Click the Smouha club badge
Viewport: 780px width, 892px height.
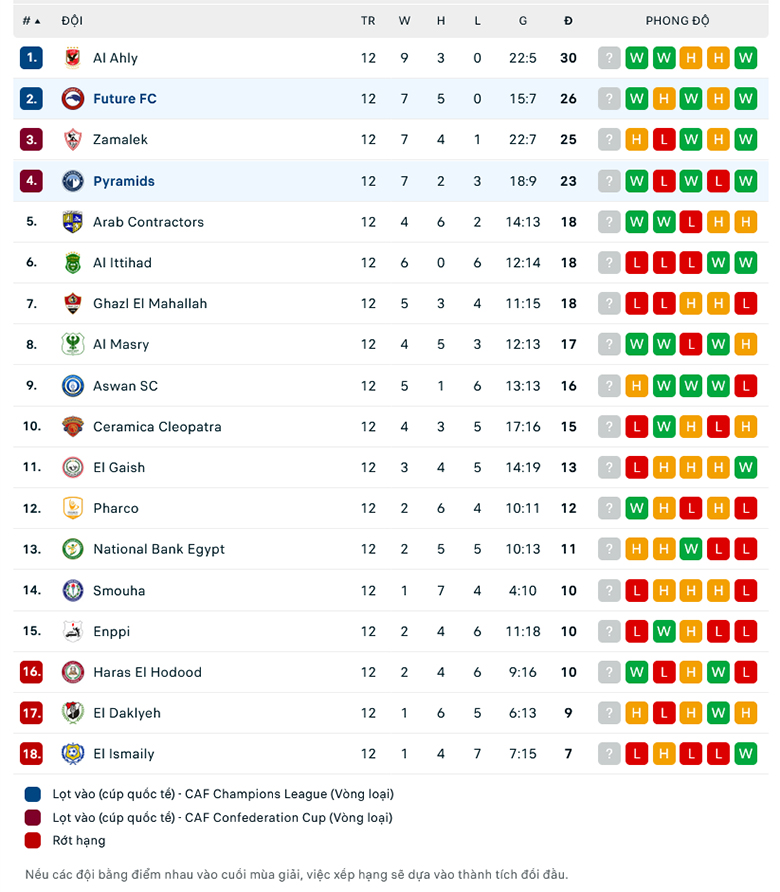[72, 591]
